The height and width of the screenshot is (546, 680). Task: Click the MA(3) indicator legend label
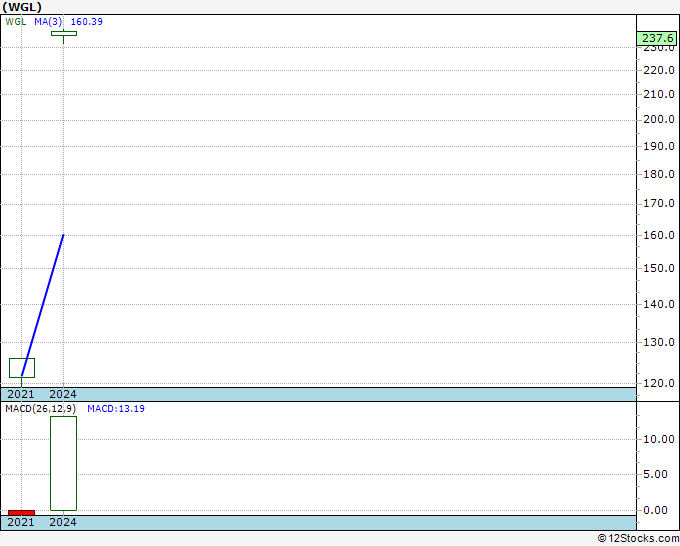(x=48, y=22)
